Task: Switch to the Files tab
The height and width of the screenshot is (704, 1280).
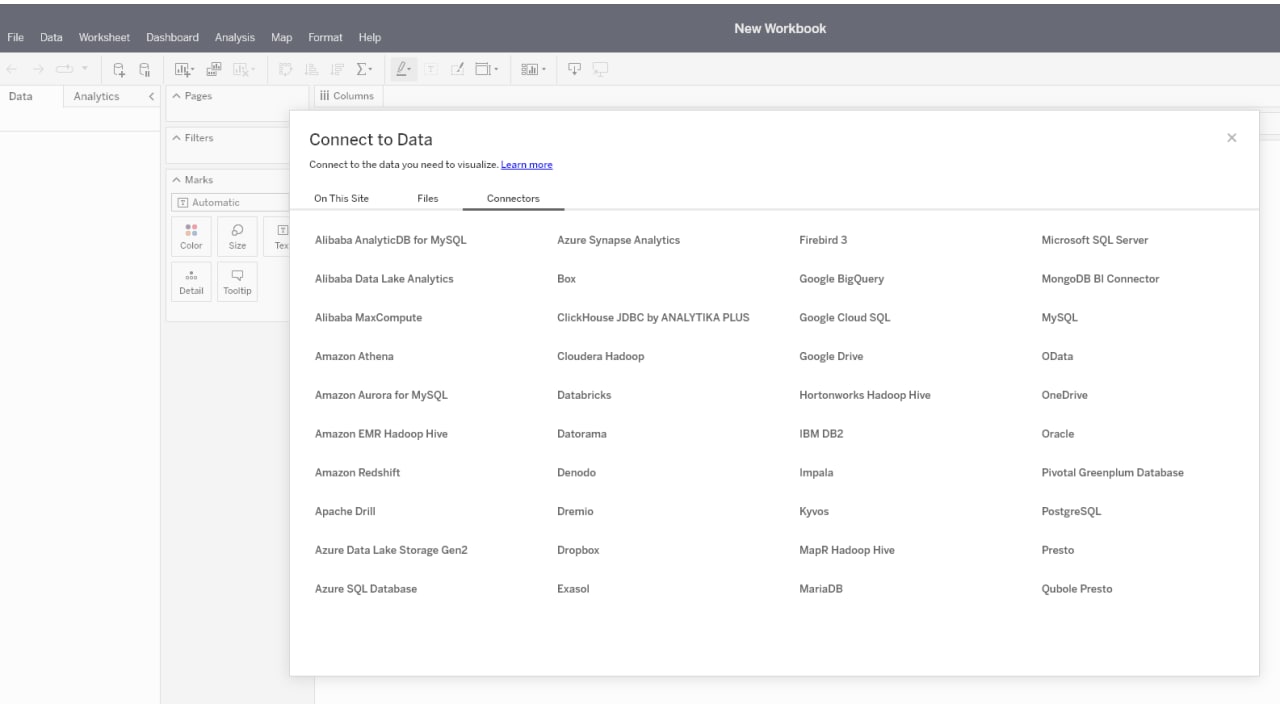Action: pos(427,198)
